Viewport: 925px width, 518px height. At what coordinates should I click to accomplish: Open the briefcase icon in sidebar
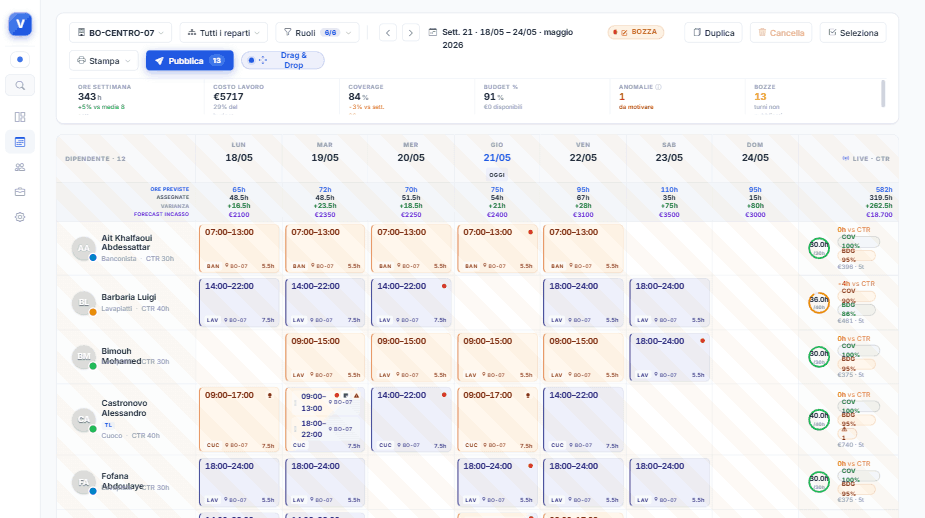pyautogui.click(x=20, y=192)
